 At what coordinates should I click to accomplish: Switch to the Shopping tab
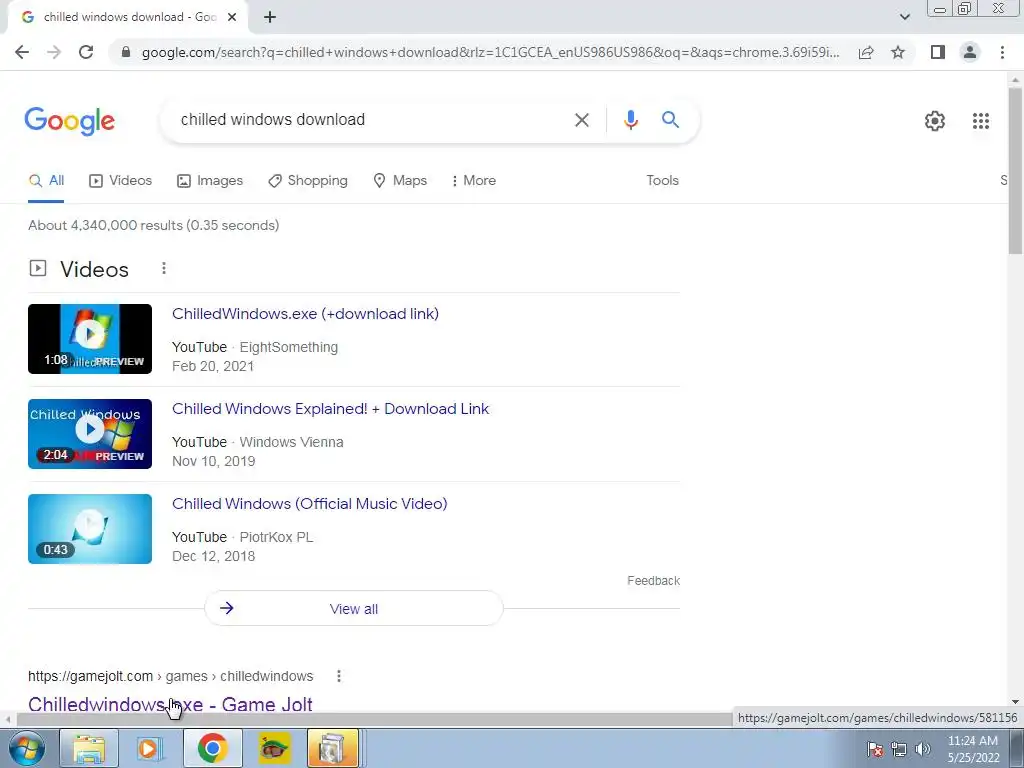308,181
